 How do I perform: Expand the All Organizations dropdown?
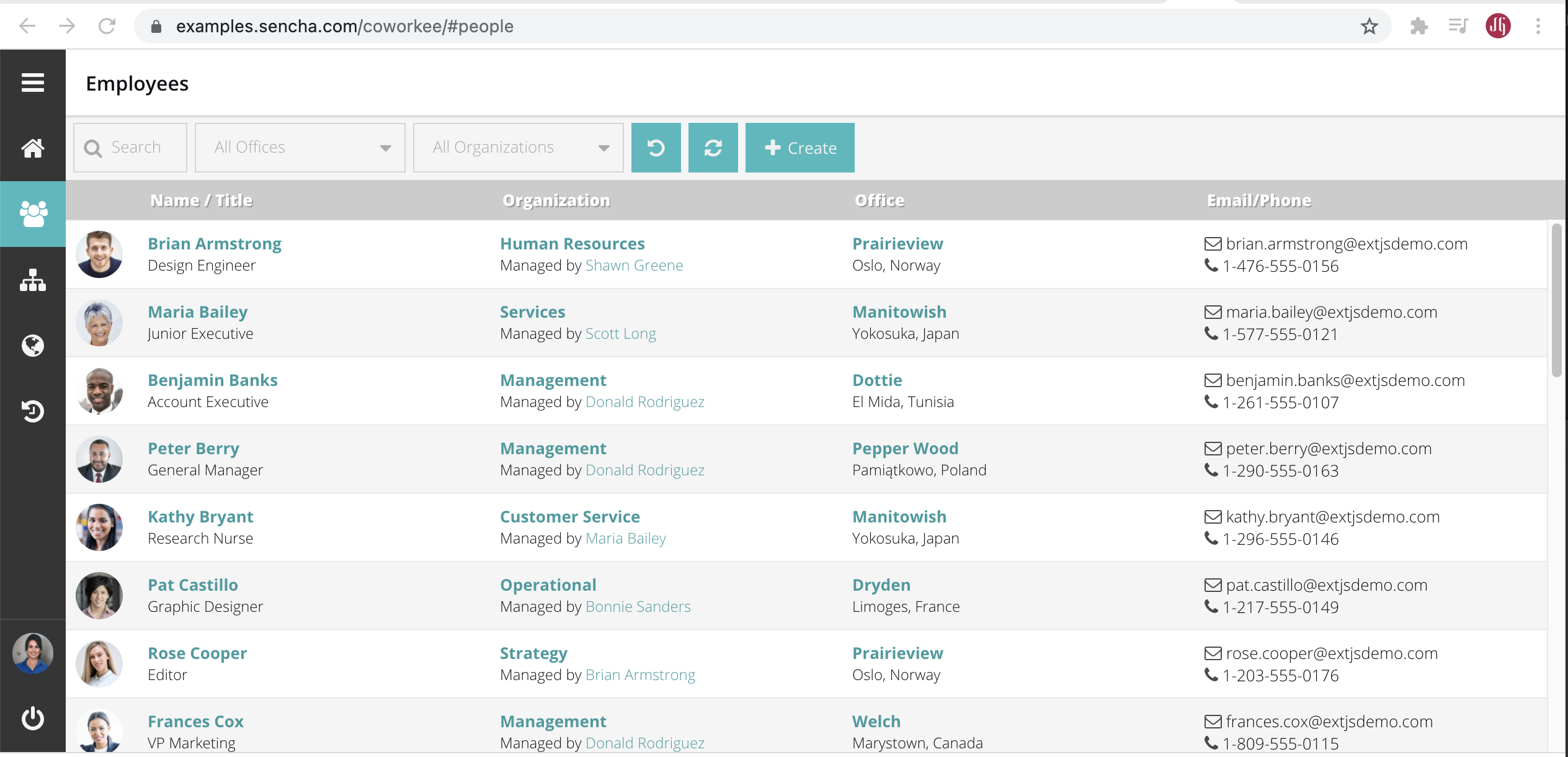[x=604, y=148]
